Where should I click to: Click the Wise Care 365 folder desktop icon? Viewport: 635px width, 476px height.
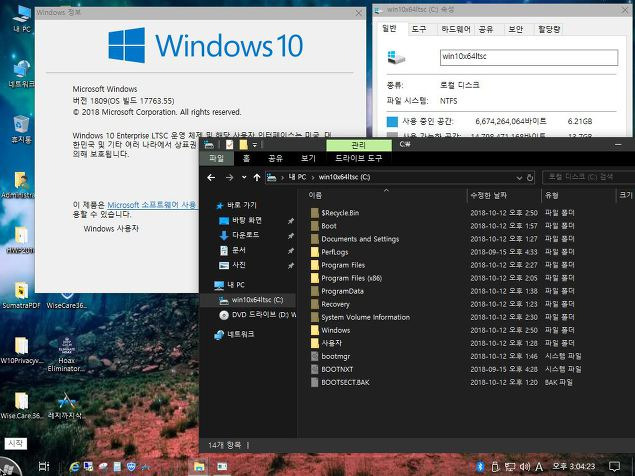pos(21,406)
